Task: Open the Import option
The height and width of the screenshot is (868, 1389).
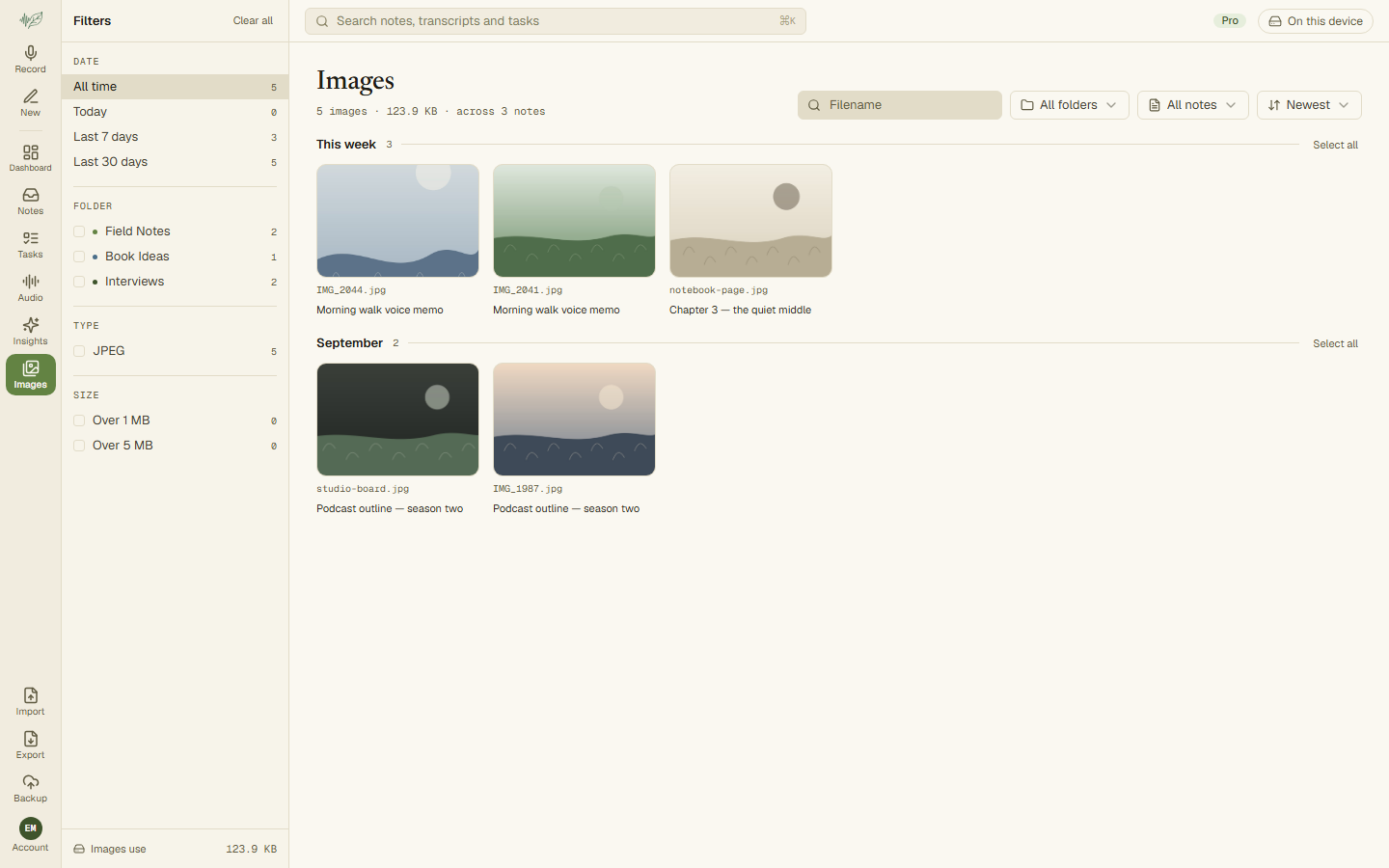Action: coord(31,701)
